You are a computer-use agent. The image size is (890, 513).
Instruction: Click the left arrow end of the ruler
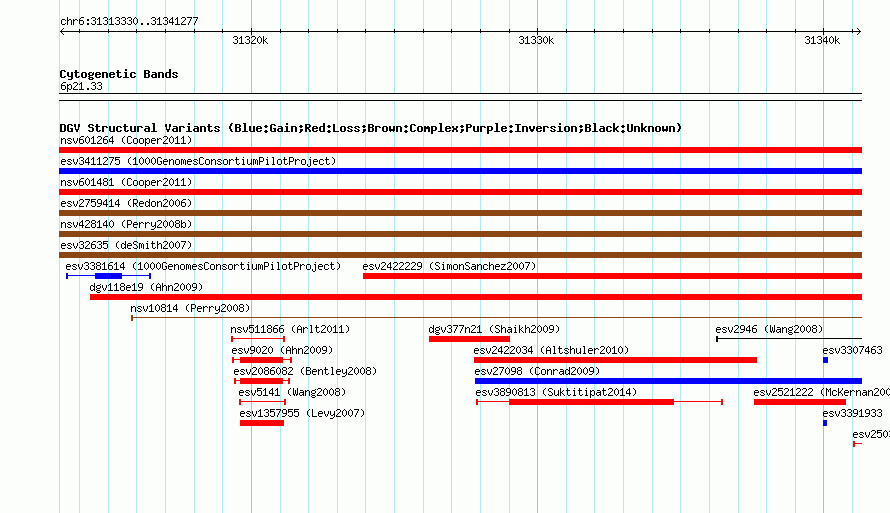[x=62, y=31]
